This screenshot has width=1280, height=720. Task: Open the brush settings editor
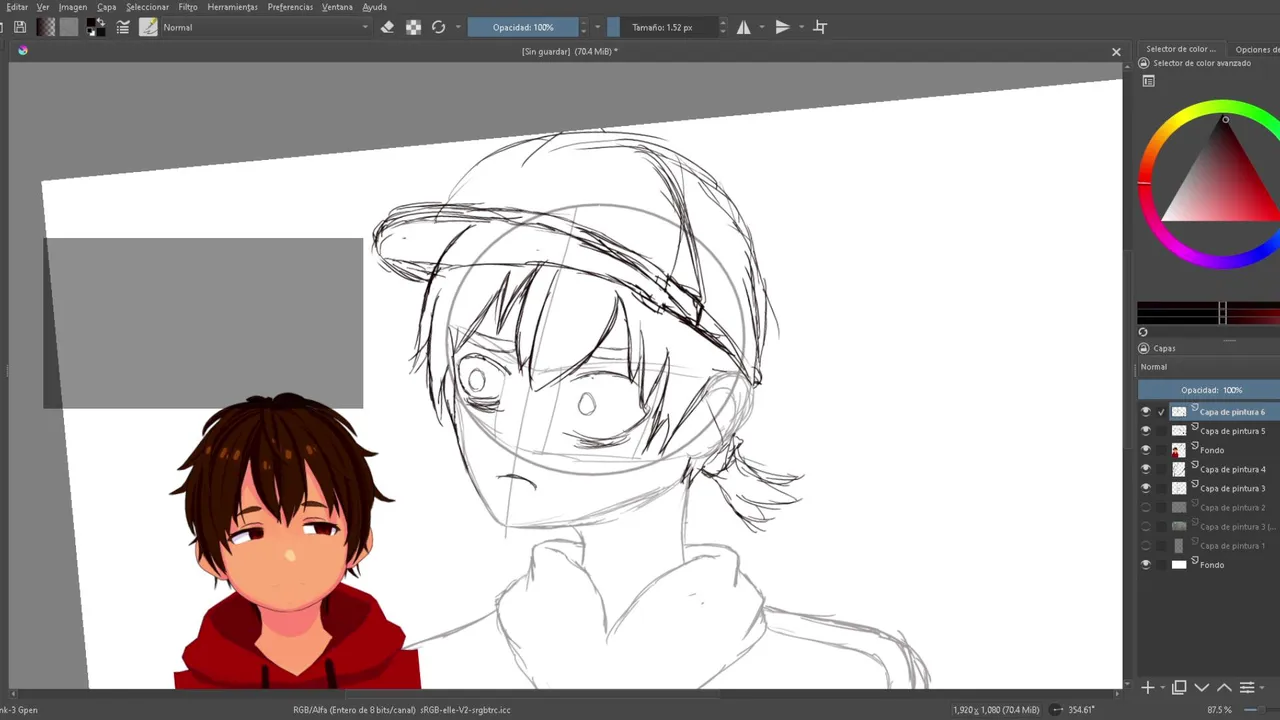123,27
